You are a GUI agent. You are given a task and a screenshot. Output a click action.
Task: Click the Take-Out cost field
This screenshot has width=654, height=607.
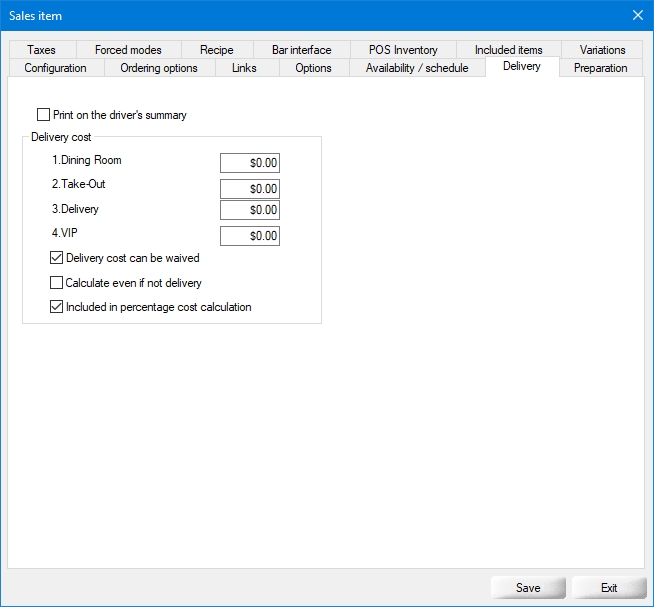249,188
